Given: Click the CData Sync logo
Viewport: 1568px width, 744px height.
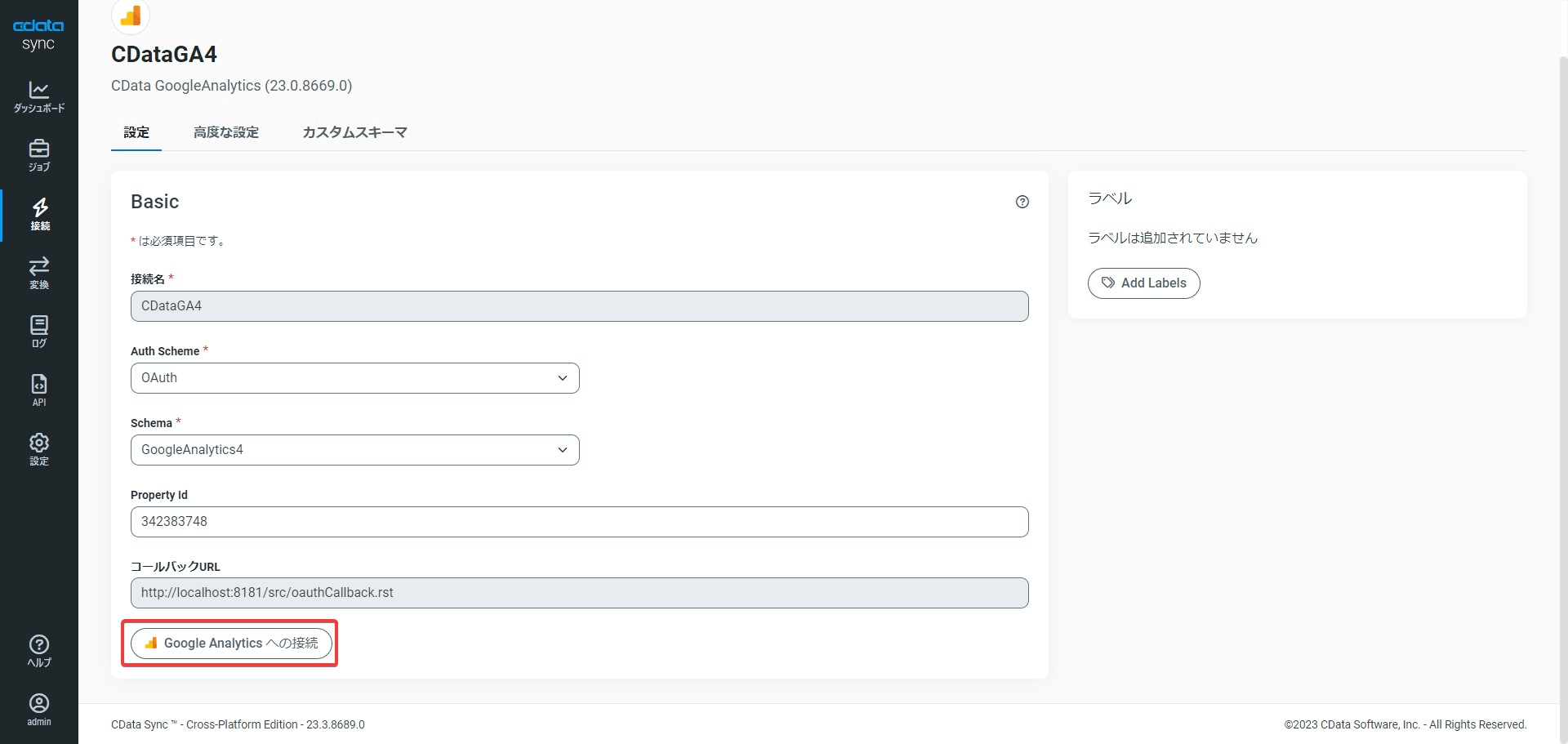Looking at the screenshot, I should click(x=38, y=34).
